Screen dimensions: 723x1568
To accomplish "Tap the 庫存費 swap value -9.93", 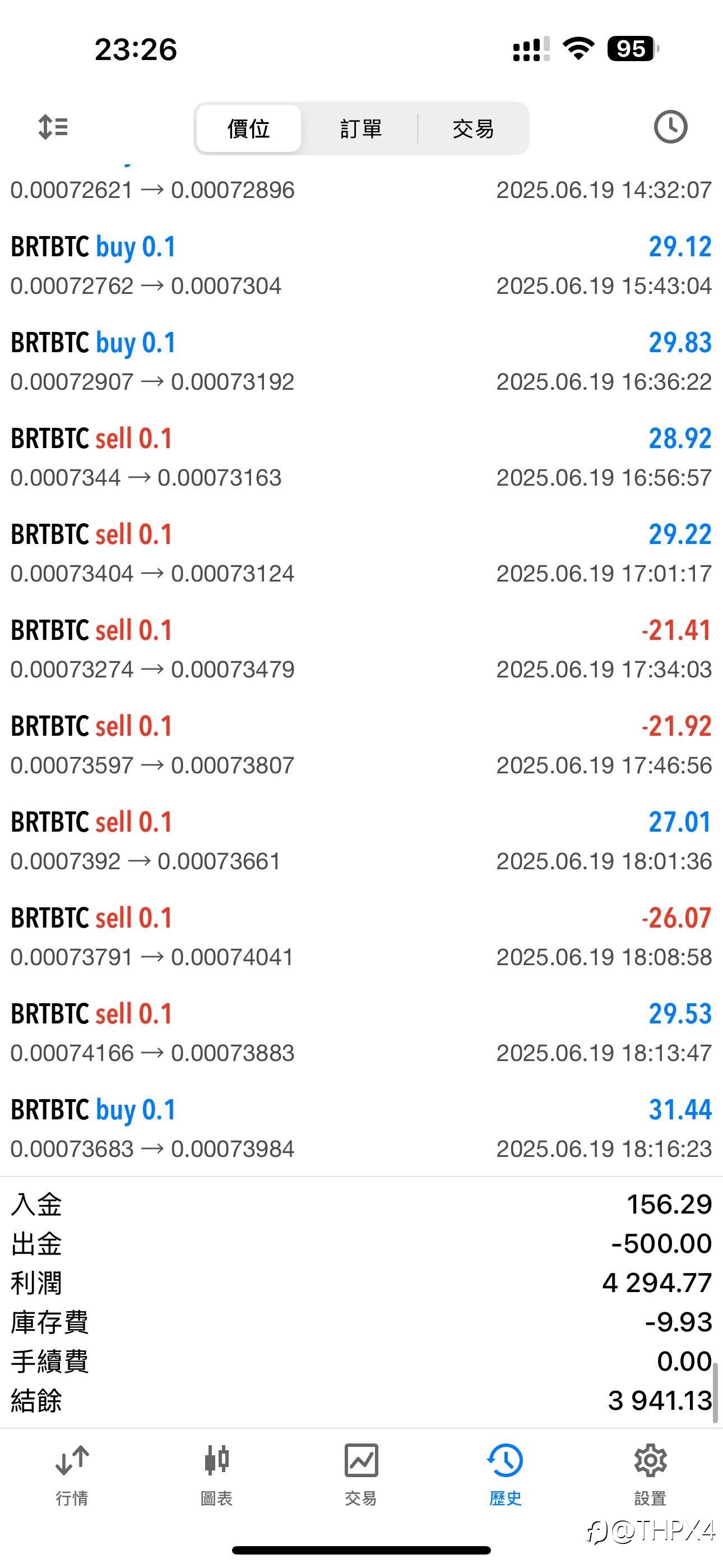I will 678,1321.
